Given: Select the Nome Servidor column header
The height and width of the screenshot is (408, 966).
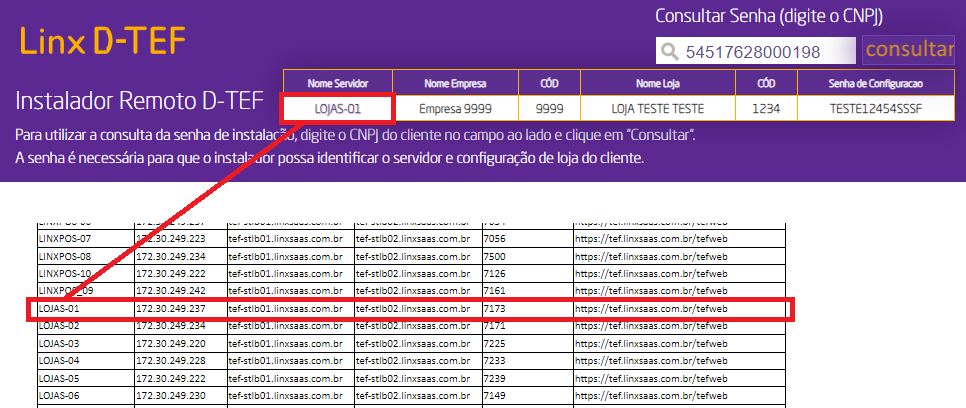Looking at the screenshot, I should coord(338,83).
